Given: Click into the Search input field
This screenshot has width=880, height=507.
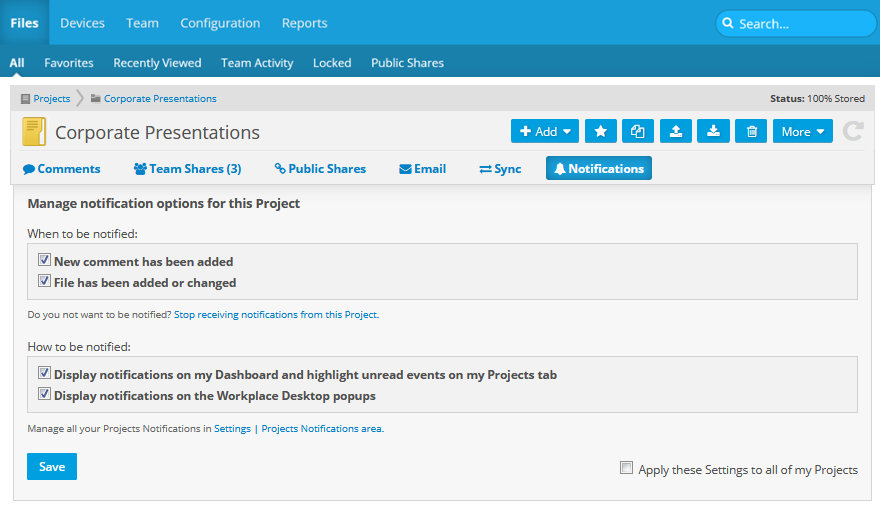Looking at the screenshot, I should click(x=800, y=23).
